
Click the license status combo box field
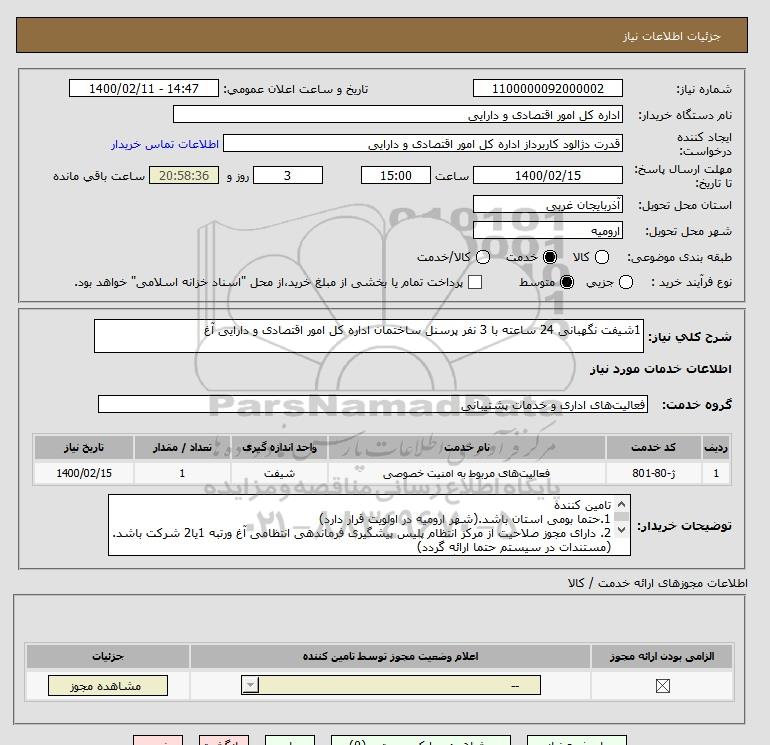[x=391, y=685]
